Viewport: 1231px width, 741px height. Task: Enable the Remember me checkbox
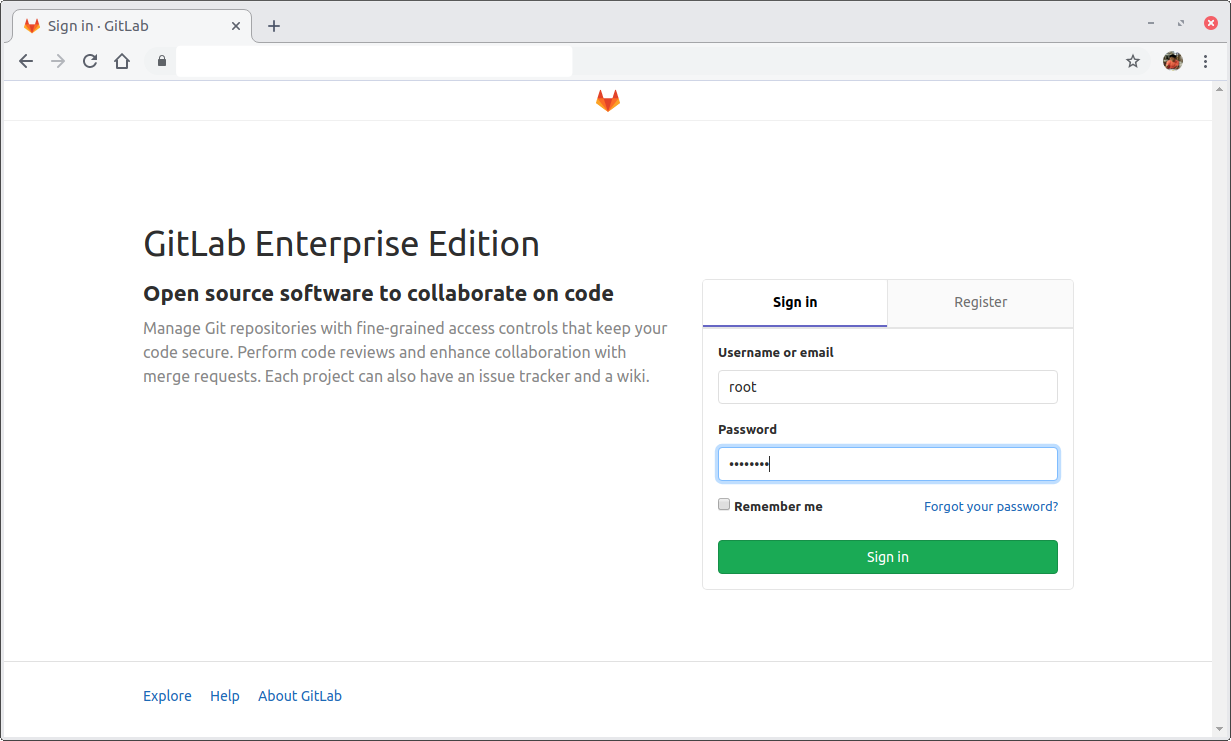pyautogui.click(x=724, y=505)
